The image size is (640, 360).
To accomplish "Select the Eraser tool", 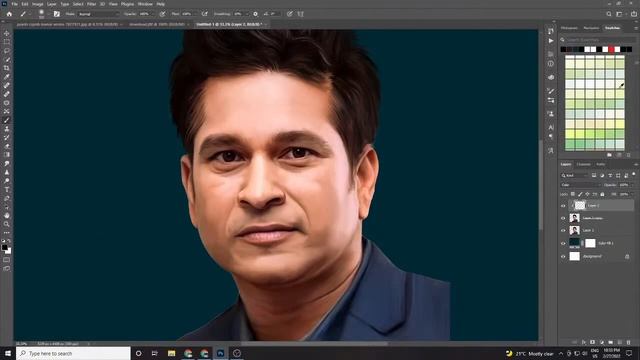I will pos(7,146).
